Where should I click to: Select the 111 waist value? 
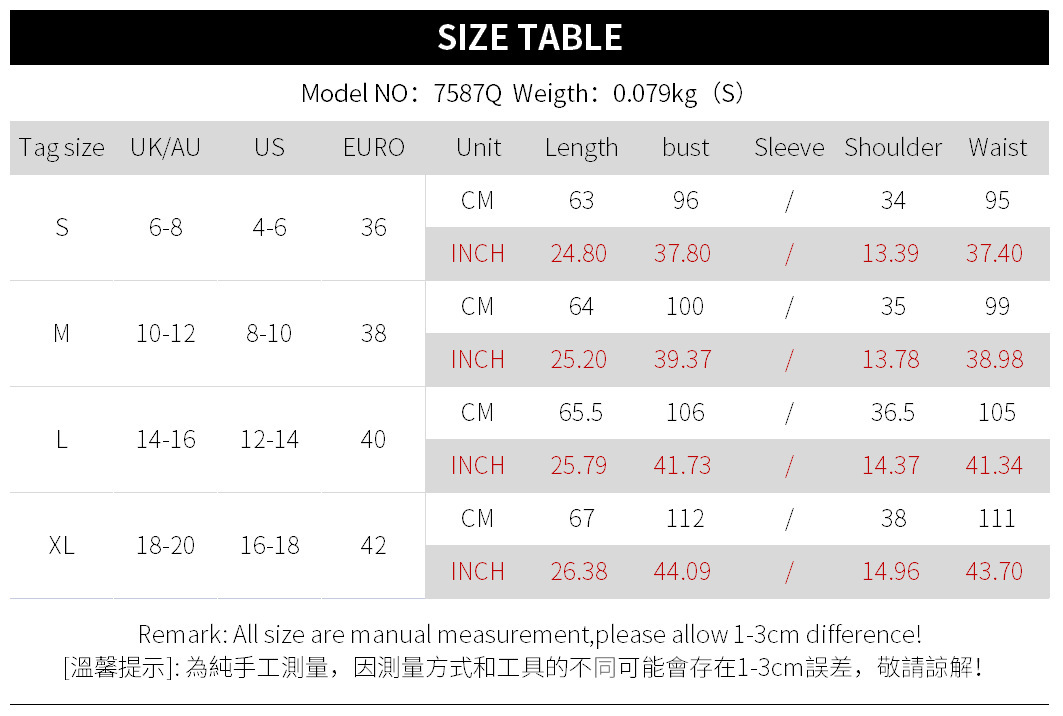click(x=997, y=519)
